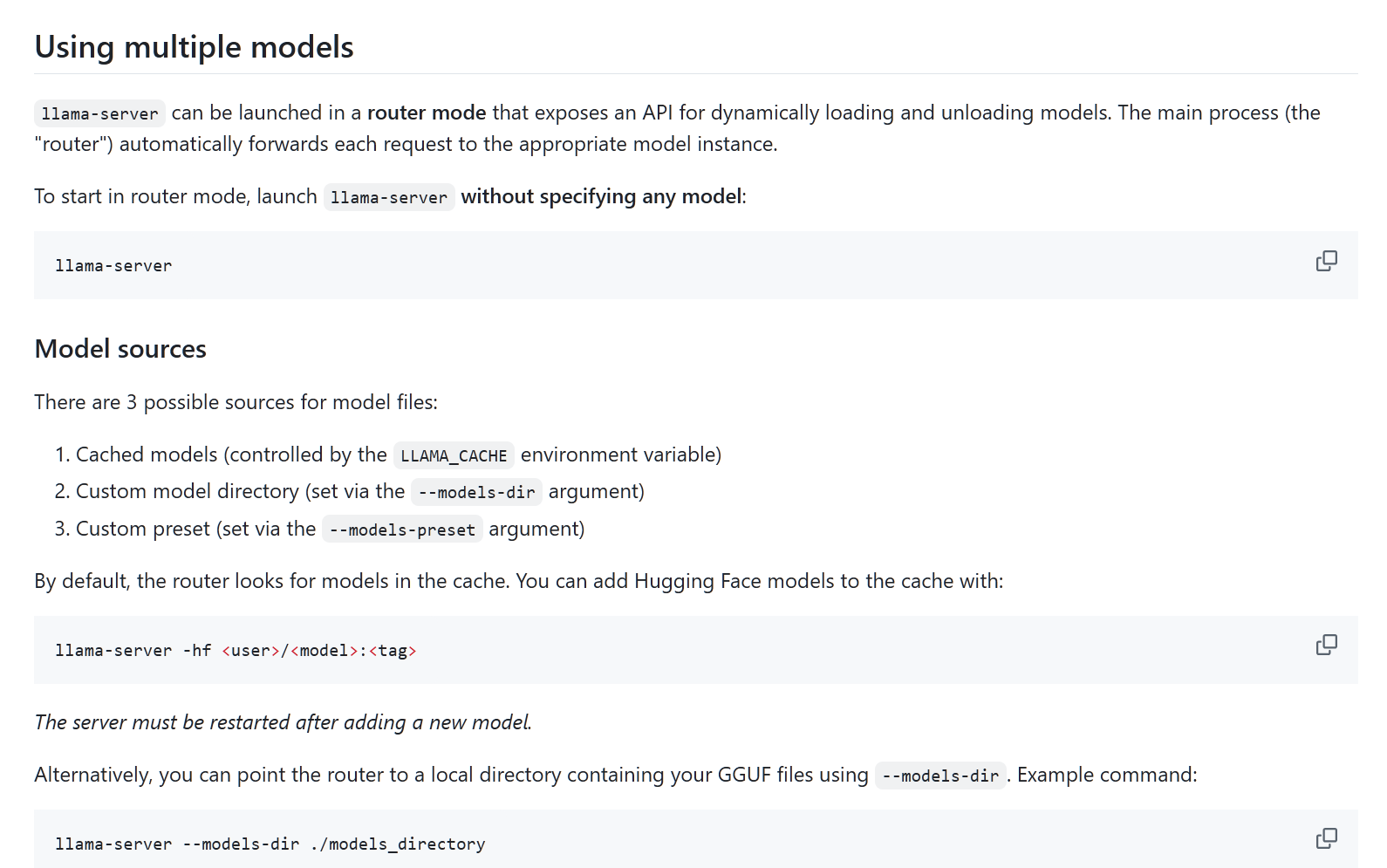Click the italic server restart note

(x=283, y=722)
